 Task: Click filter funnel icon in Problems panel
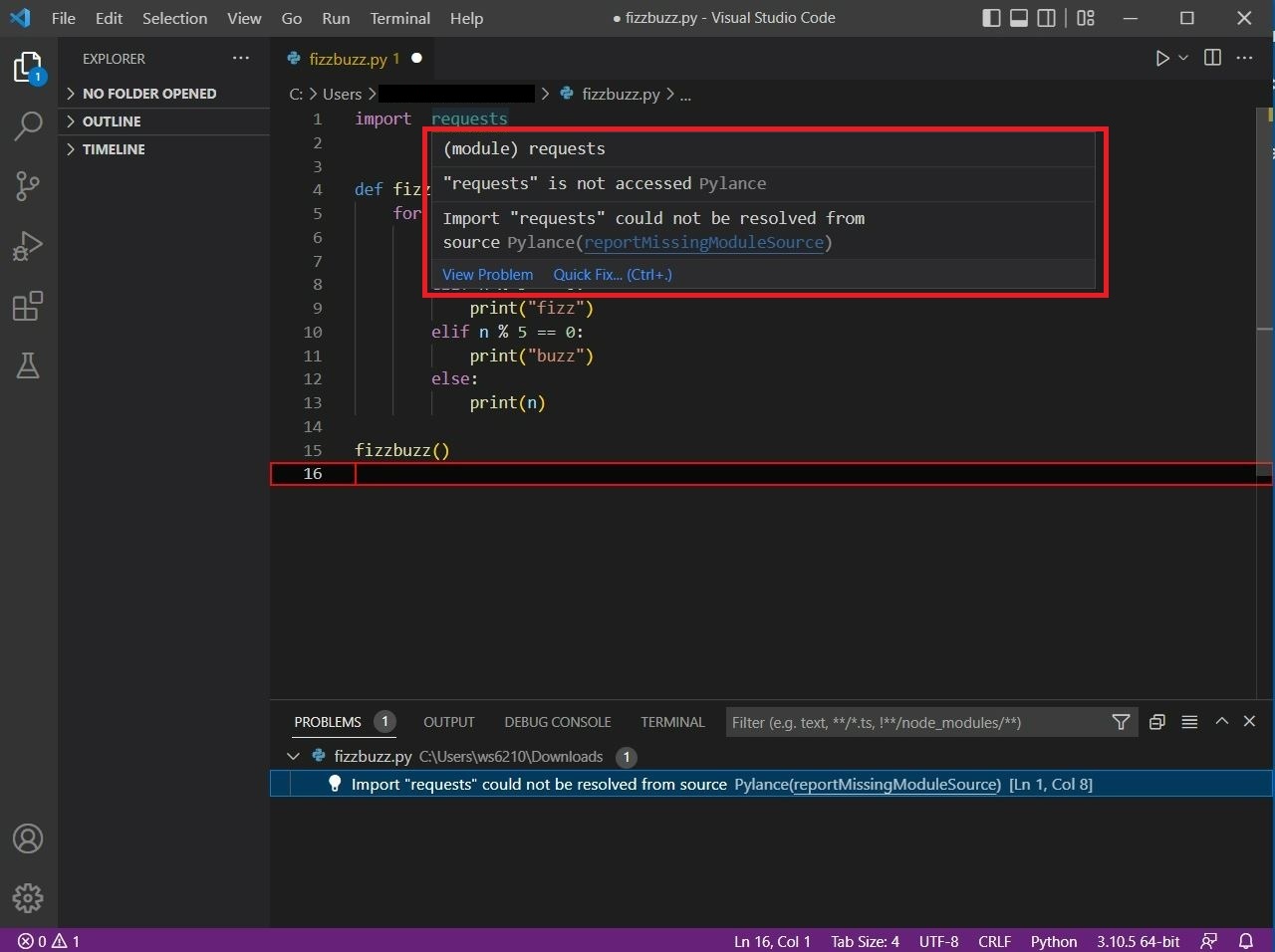click(1121, 722)
